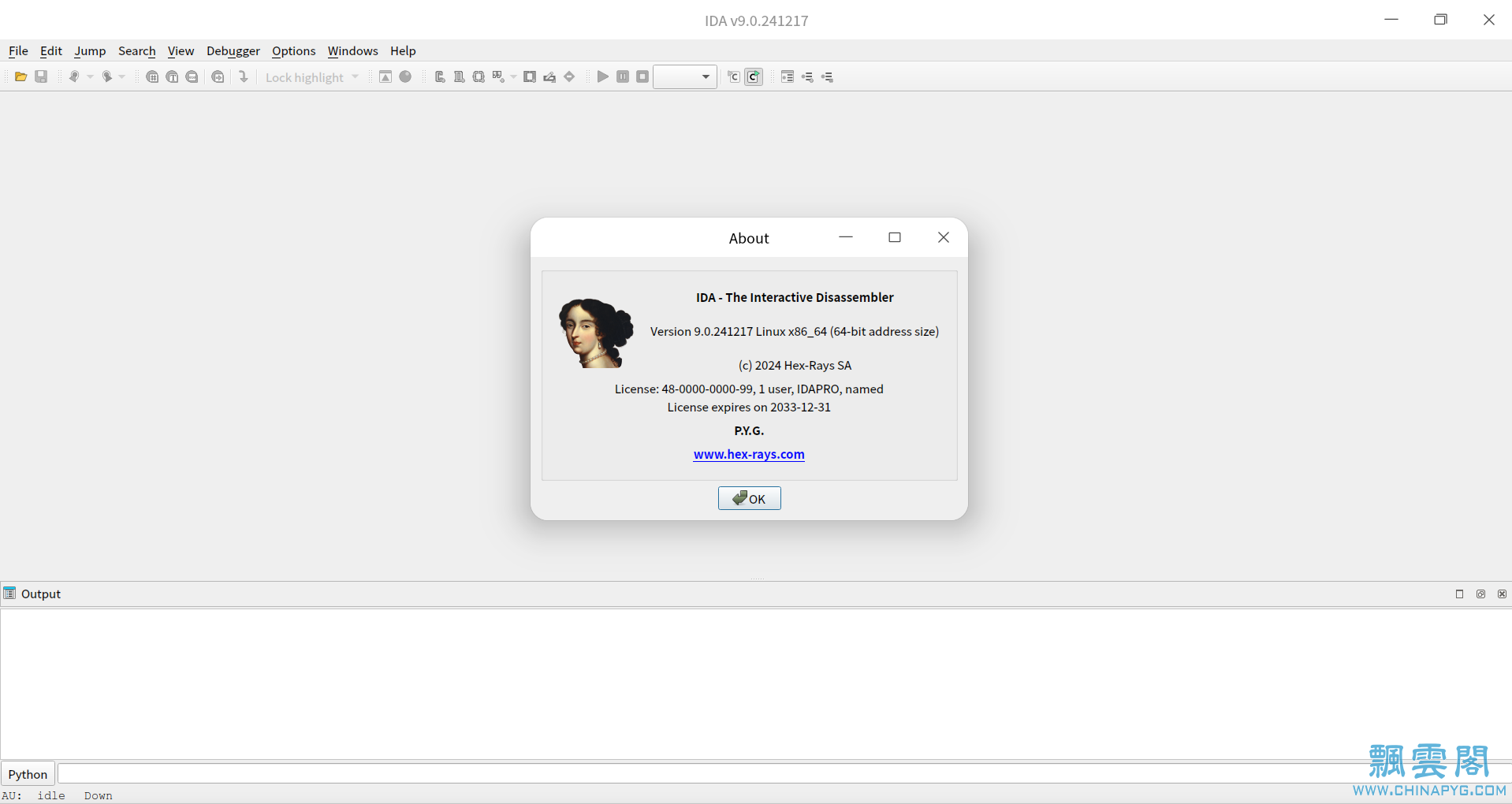Image resolution: width=1512 pixels, height=804 pixels.
Task: Open the debugger selection combo box
Action: pyautogui.click(x=685, y=76)
